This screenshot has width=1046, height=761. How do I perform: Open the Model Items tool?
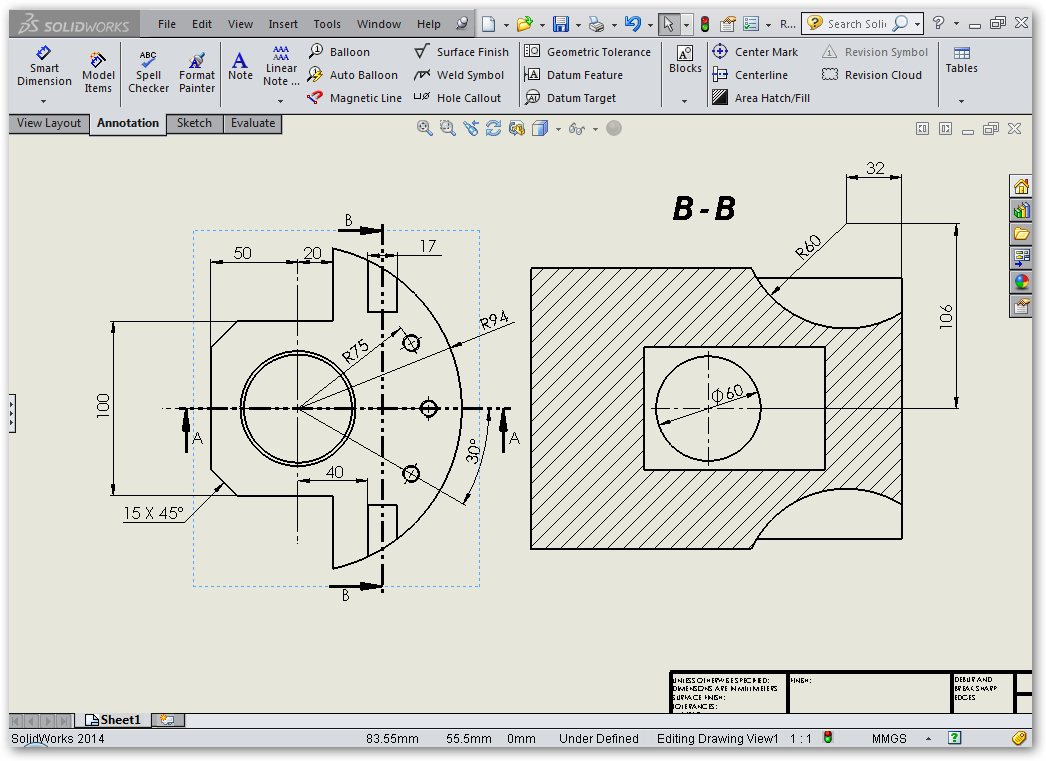98,72
